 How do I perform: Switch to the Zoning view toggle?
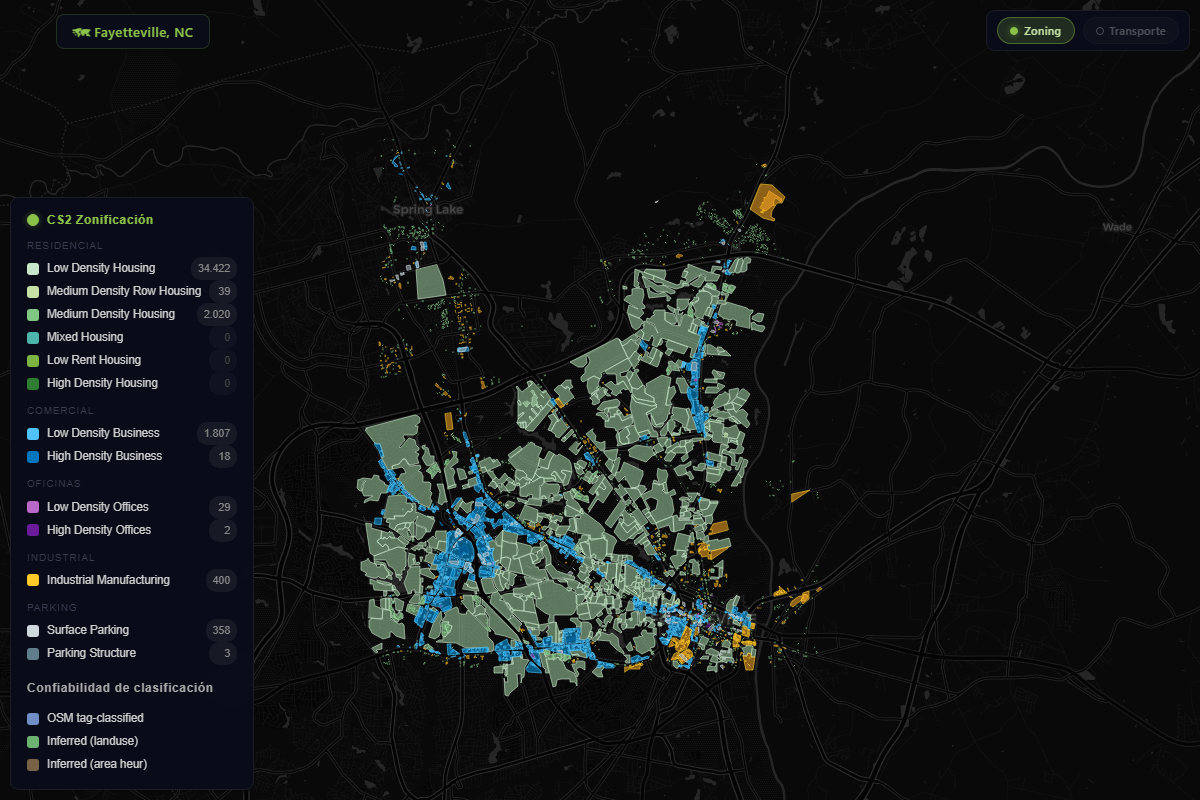tap(1036, 31)
